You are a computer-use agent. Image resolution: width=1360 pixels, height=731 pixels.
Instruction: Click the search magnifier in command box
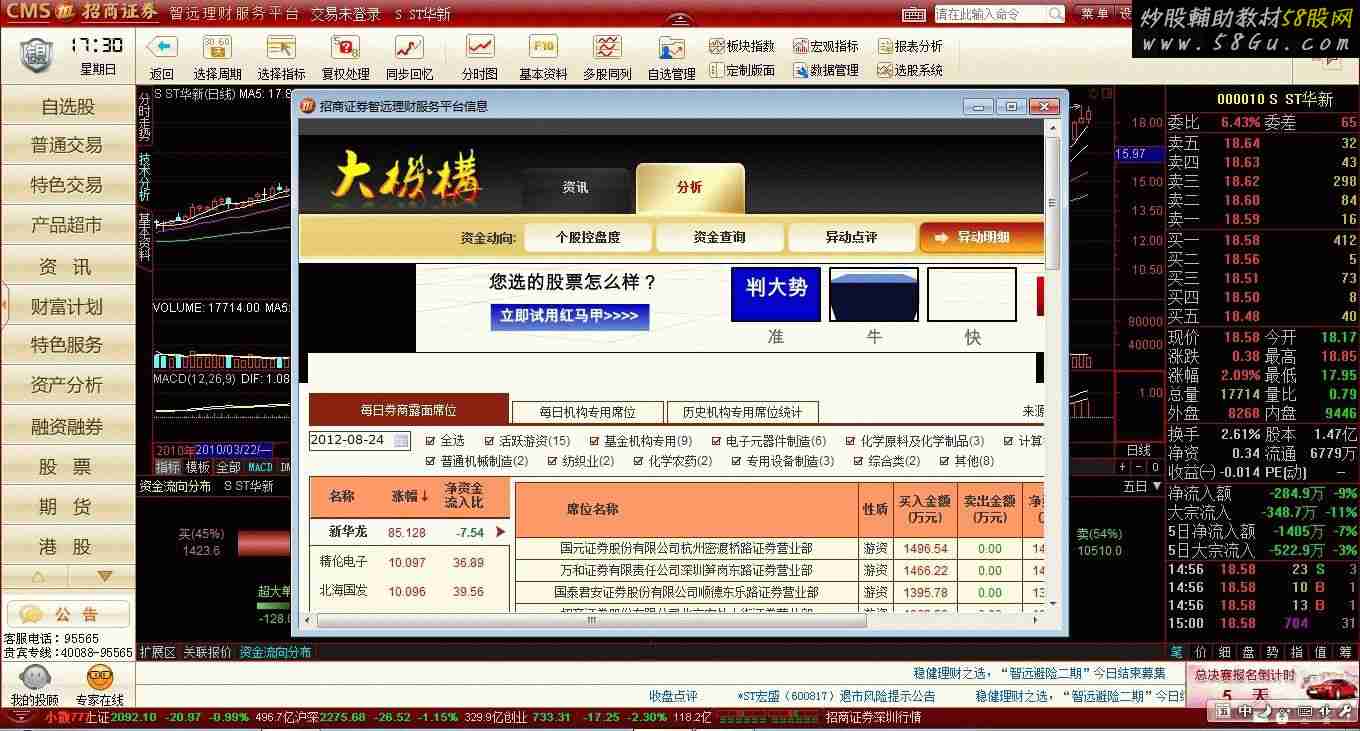click(x=1056, y=14)
